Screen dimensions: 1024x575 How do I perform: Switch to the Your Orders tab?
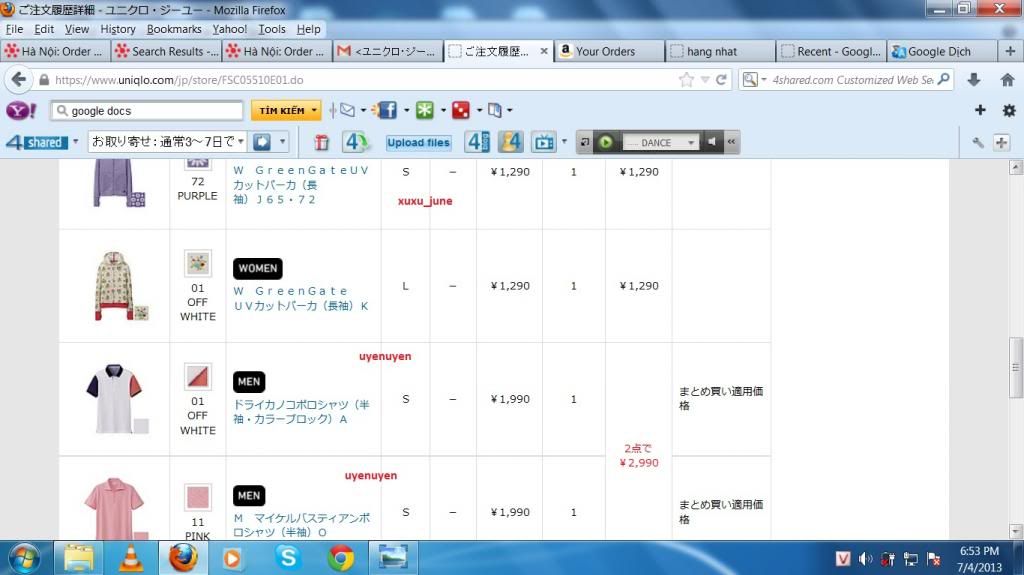tap(609, 51)
